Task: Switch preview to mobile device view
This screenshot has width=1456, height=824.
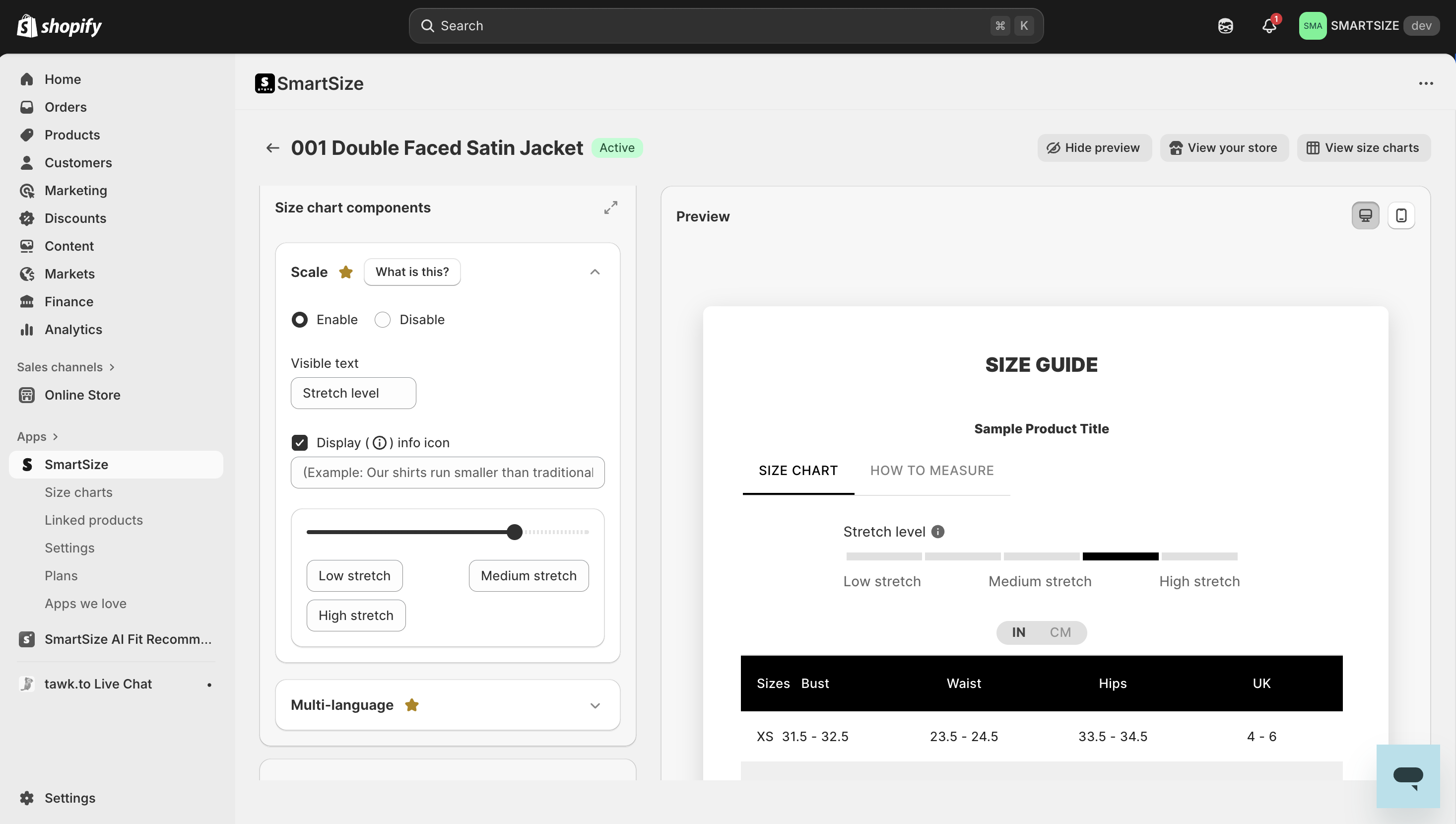Action: [1401, 215]
